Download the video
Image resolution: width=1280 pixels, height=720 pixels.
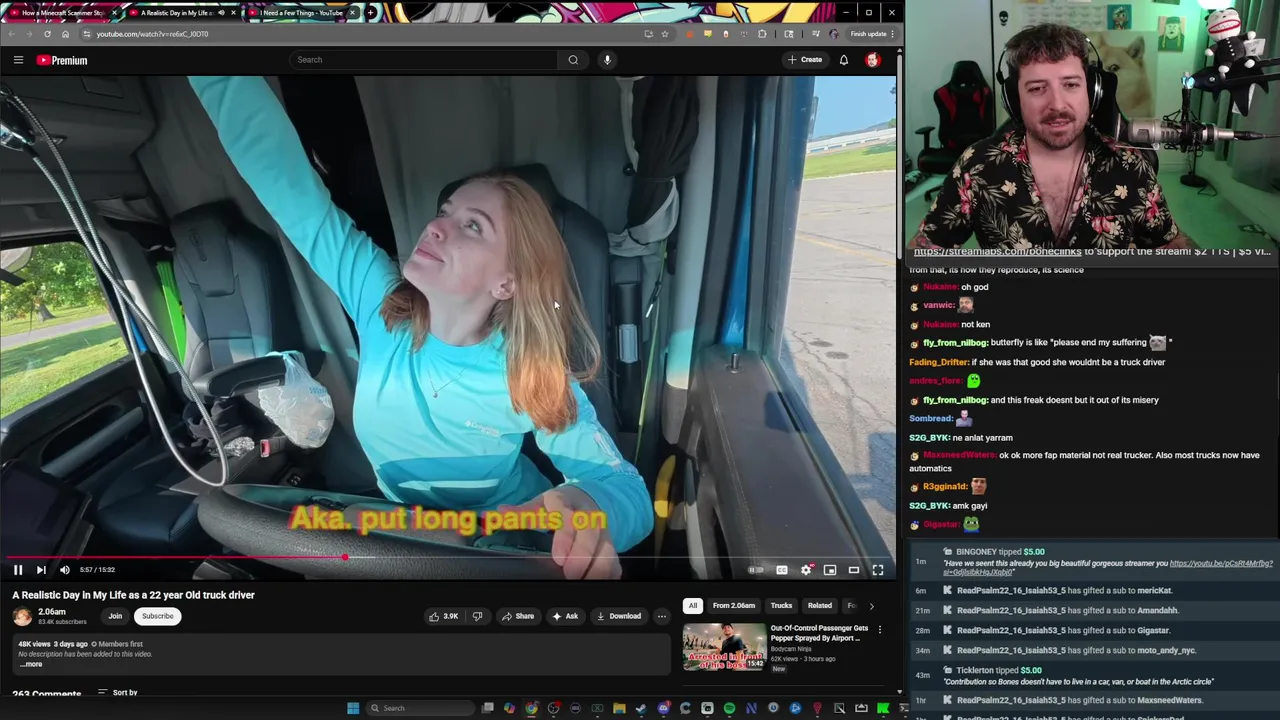tap(619, 616)
